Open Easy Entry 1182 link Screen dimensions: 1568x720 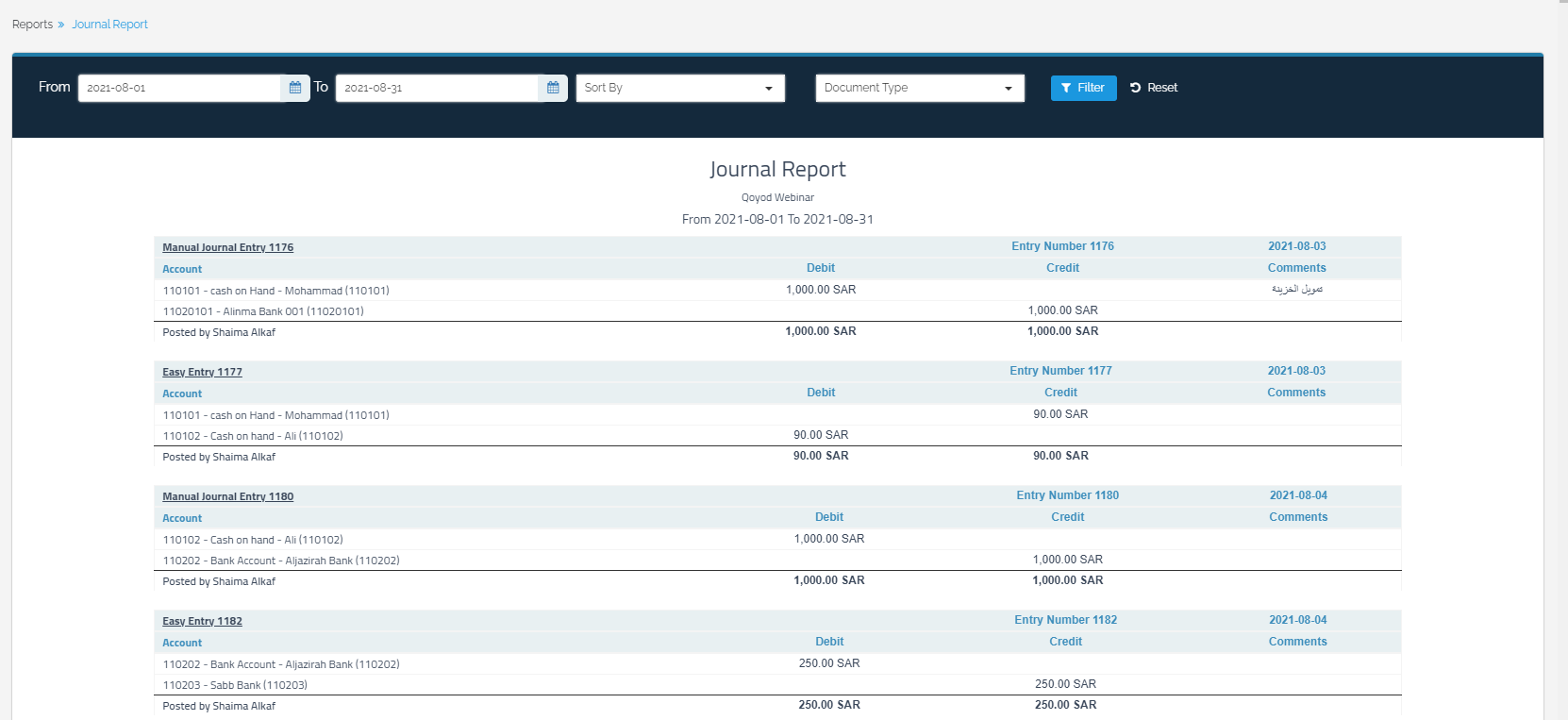pos(202,621)
